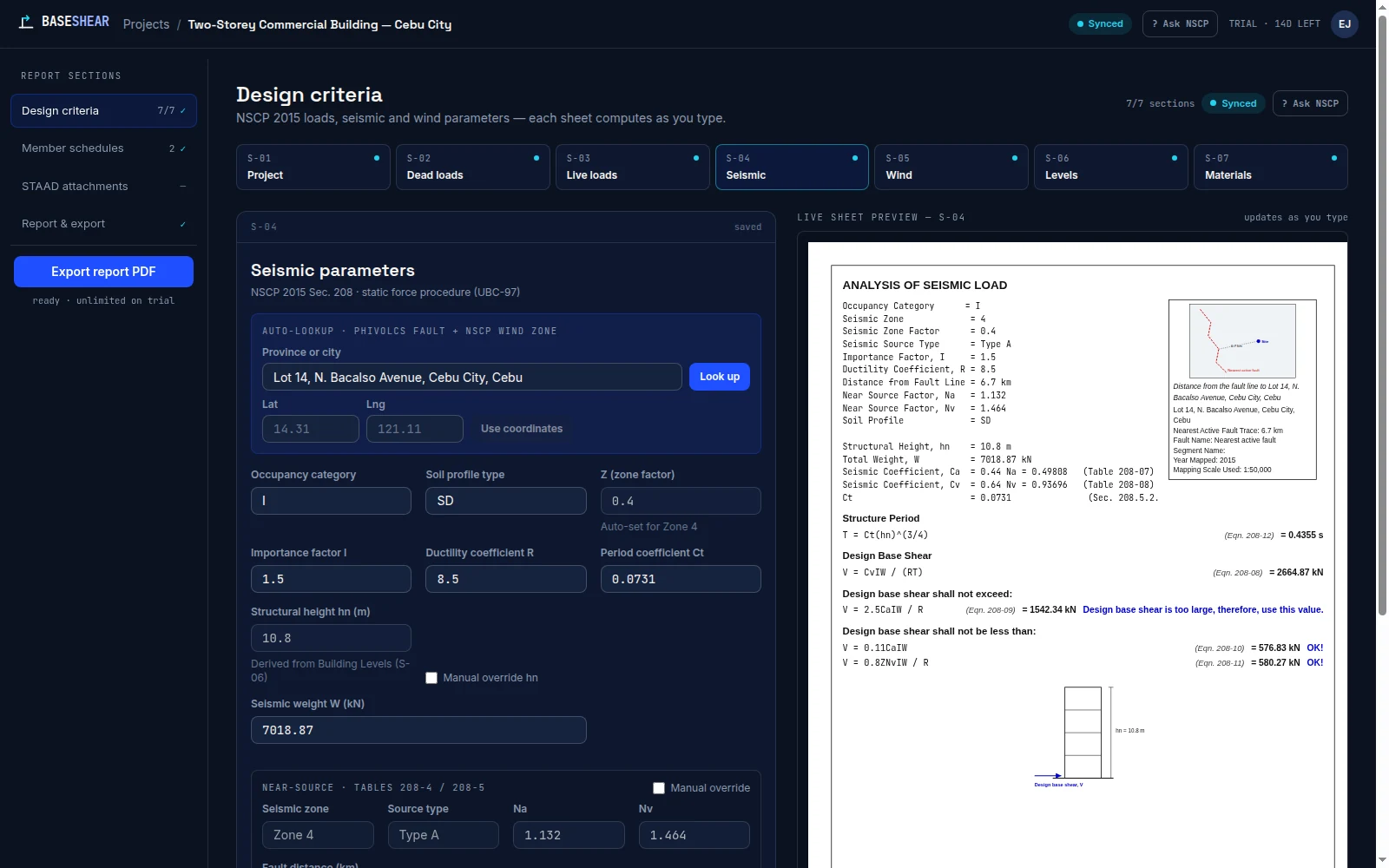Click the '= 576.83 kN' value
Screen dimensions: 1389x868
[1275, 648]
